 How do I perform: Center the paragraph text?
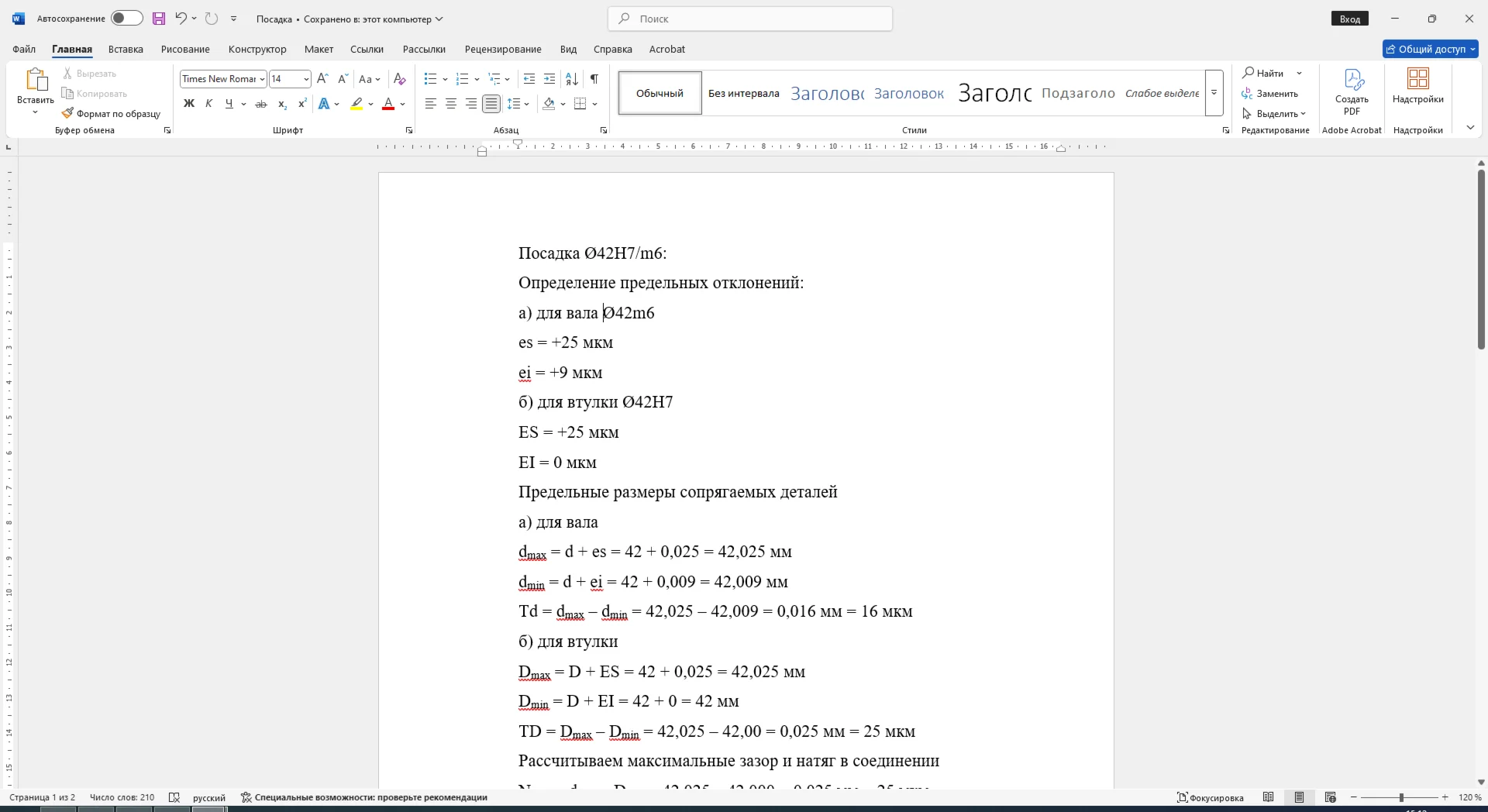tap(451, 104)
